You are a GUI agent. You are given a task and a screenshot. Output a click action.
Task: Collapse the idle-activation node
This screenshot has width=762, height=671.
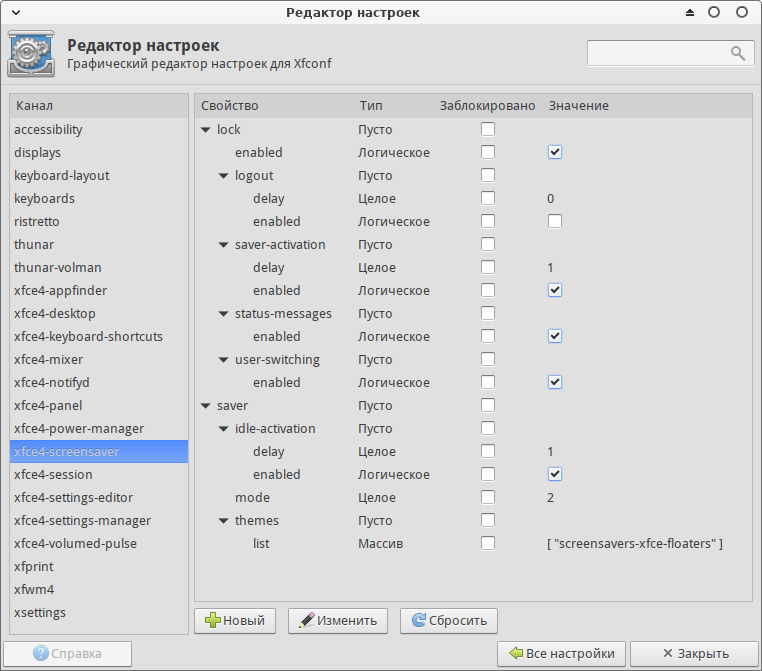tap(224, 429)
